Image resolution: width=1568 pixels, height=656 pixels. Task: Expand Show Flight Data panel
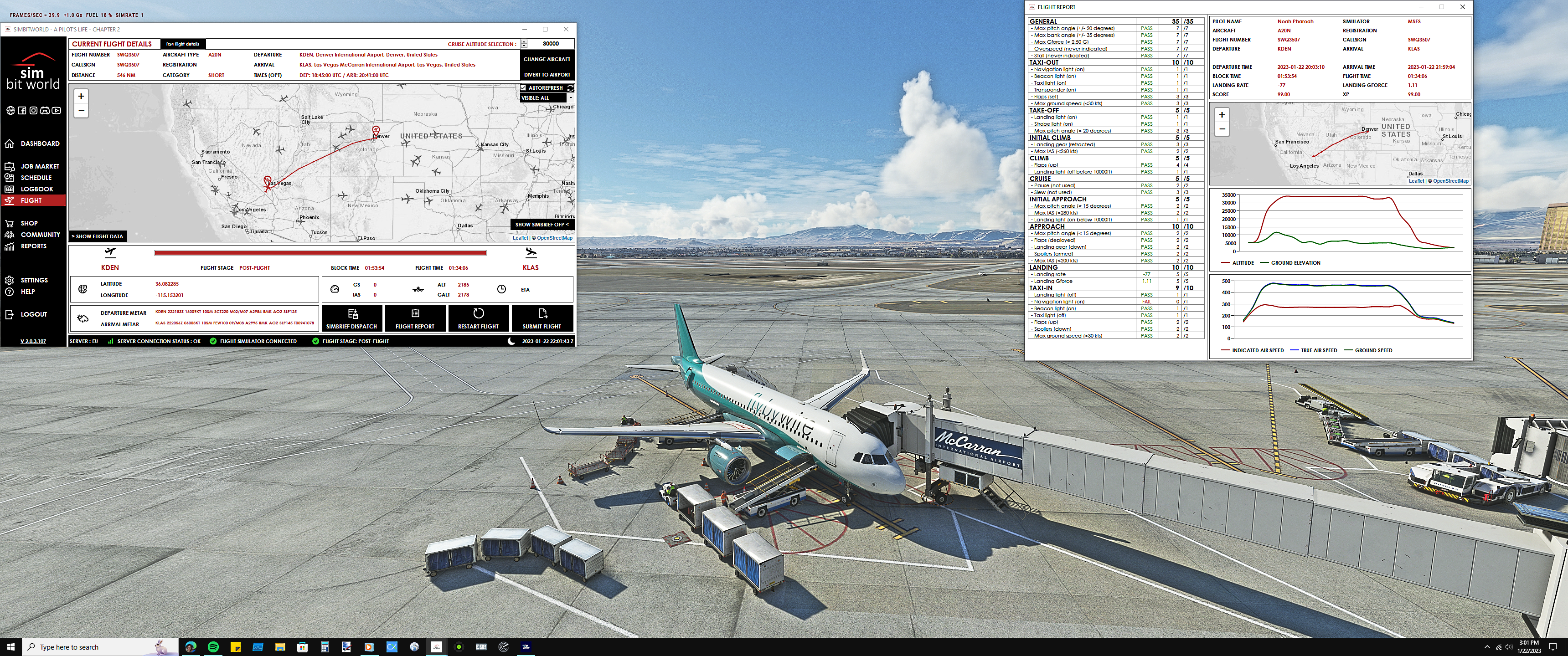[x=98, y=236]
